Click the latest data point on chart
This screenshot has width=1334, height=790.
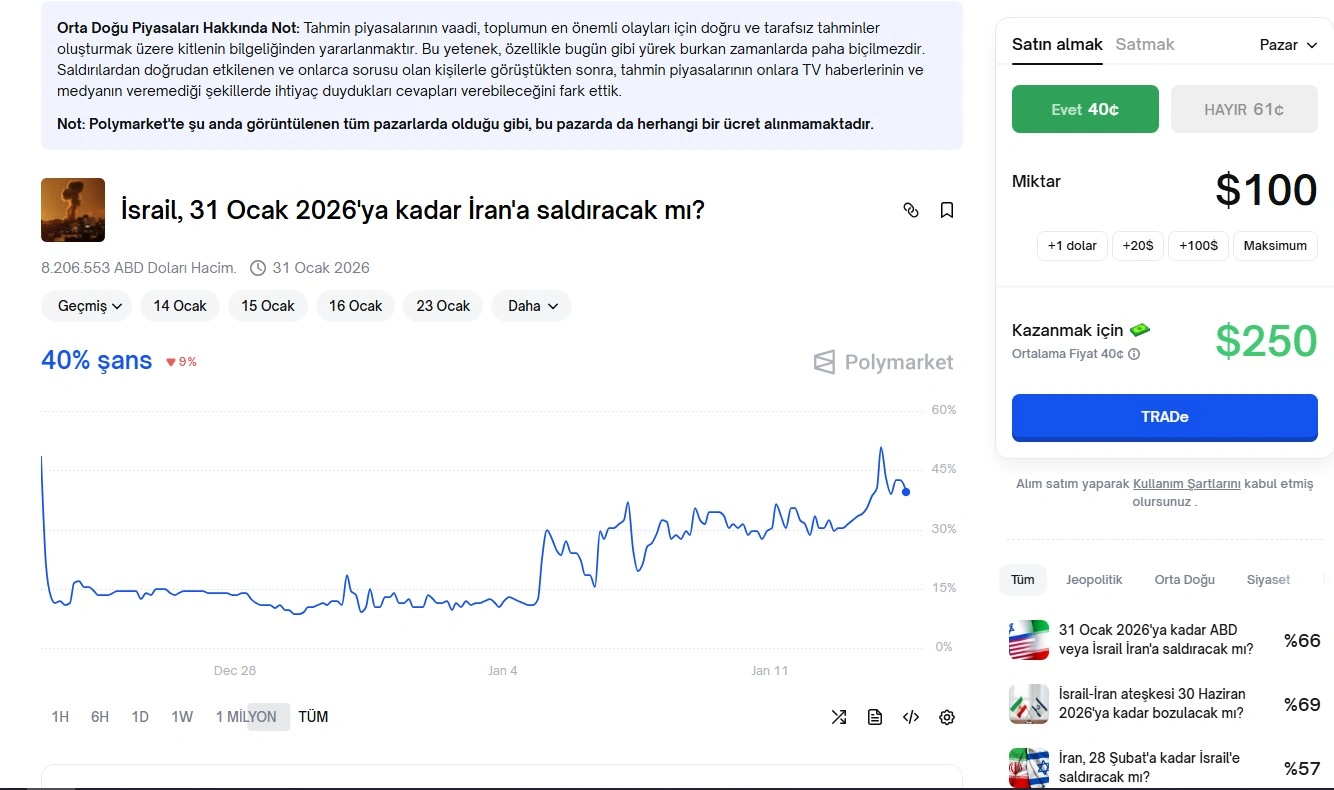pos(906,492)
